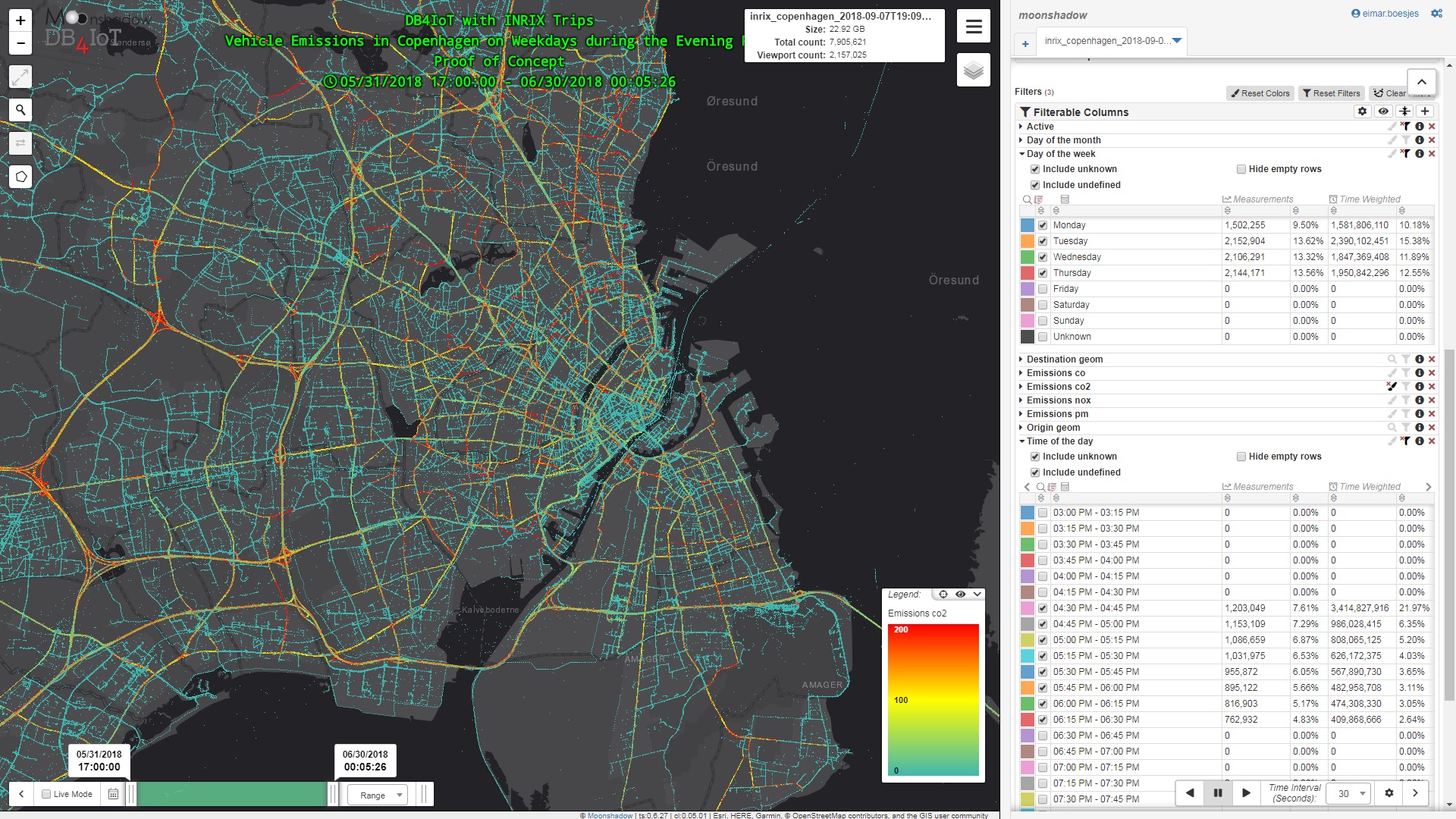Click the green timeline range bar

(231, 794)
